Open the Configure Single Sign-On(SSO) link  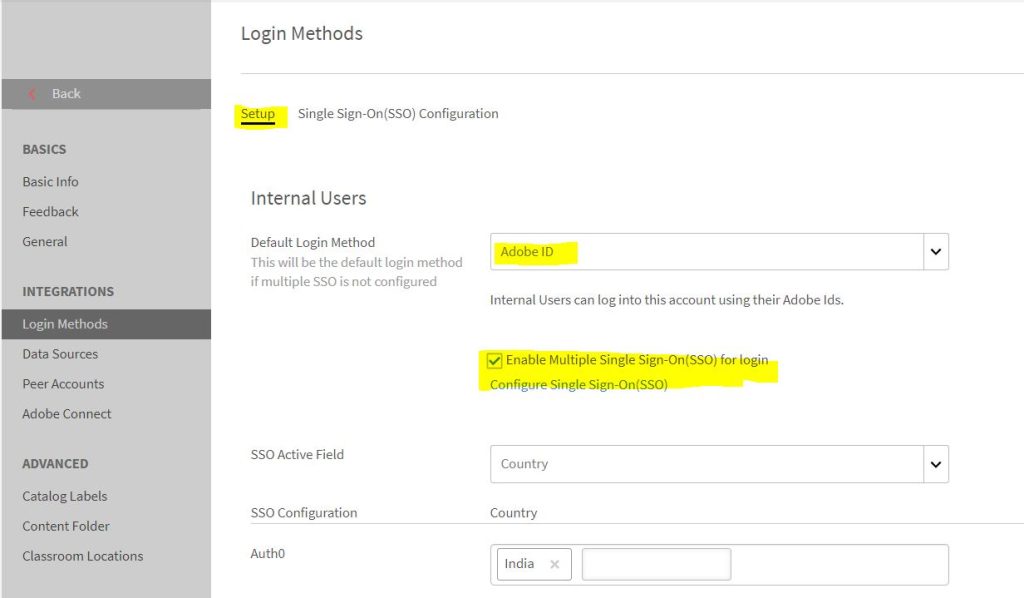click(577, 384)
